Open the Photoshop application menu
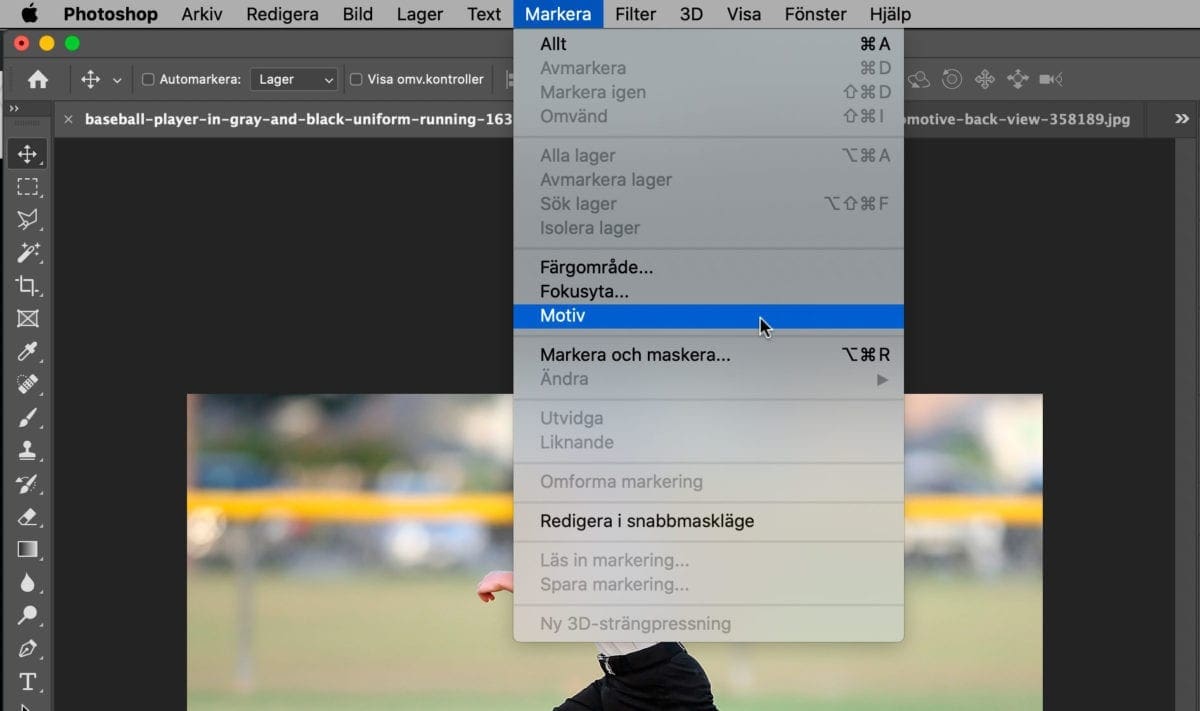 110,14
